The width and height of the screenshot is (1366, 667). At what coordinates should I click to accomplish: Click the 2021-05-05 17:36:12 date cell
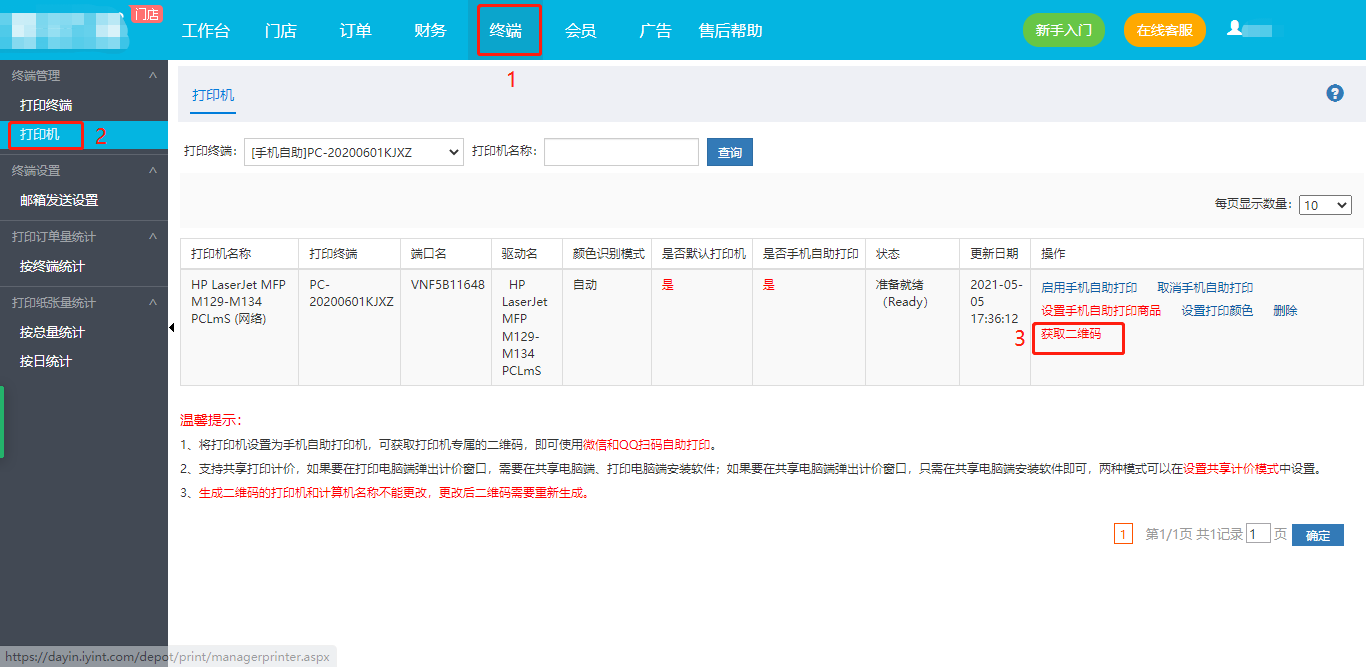(x=995, y=302)
